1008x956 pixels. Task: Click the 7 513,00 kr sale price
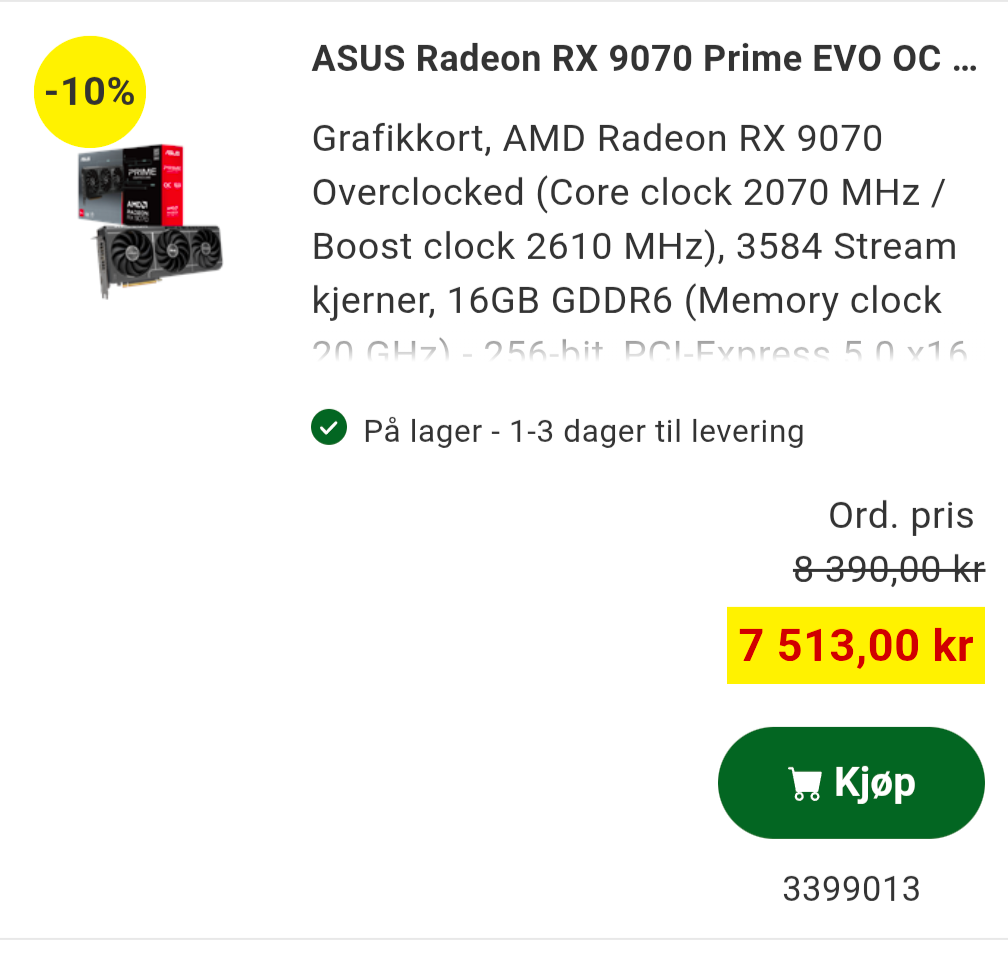click(x=856, y=646)
